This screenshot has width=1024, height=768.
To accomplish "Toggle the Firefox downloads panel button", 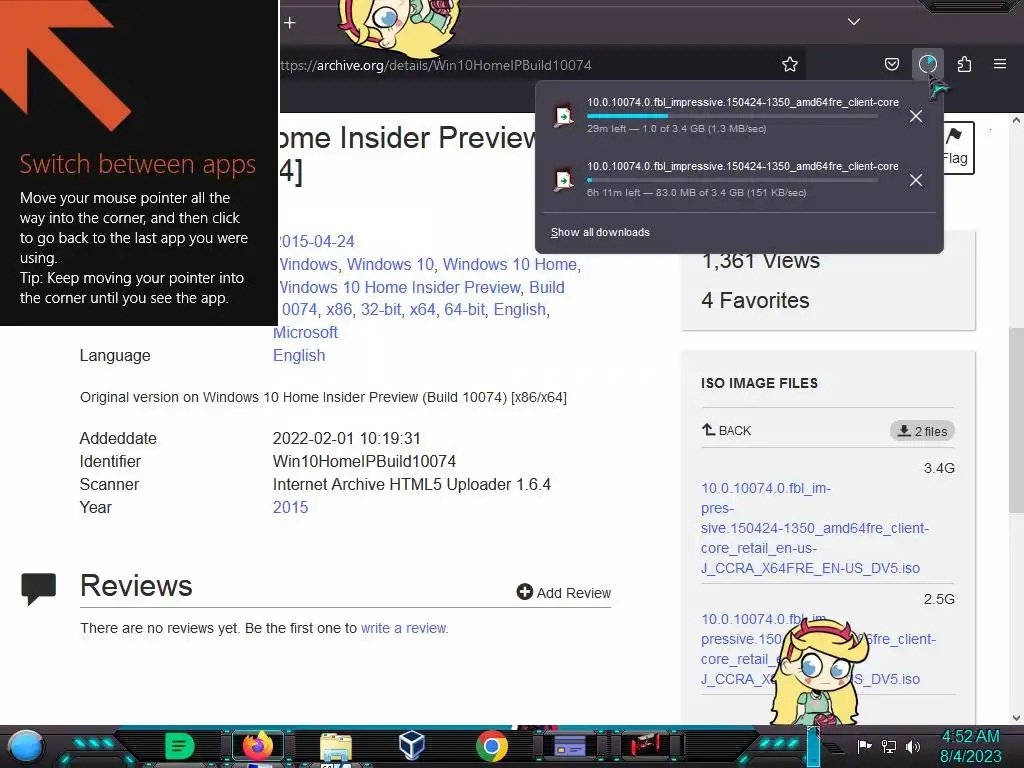I will click(927, 64).
